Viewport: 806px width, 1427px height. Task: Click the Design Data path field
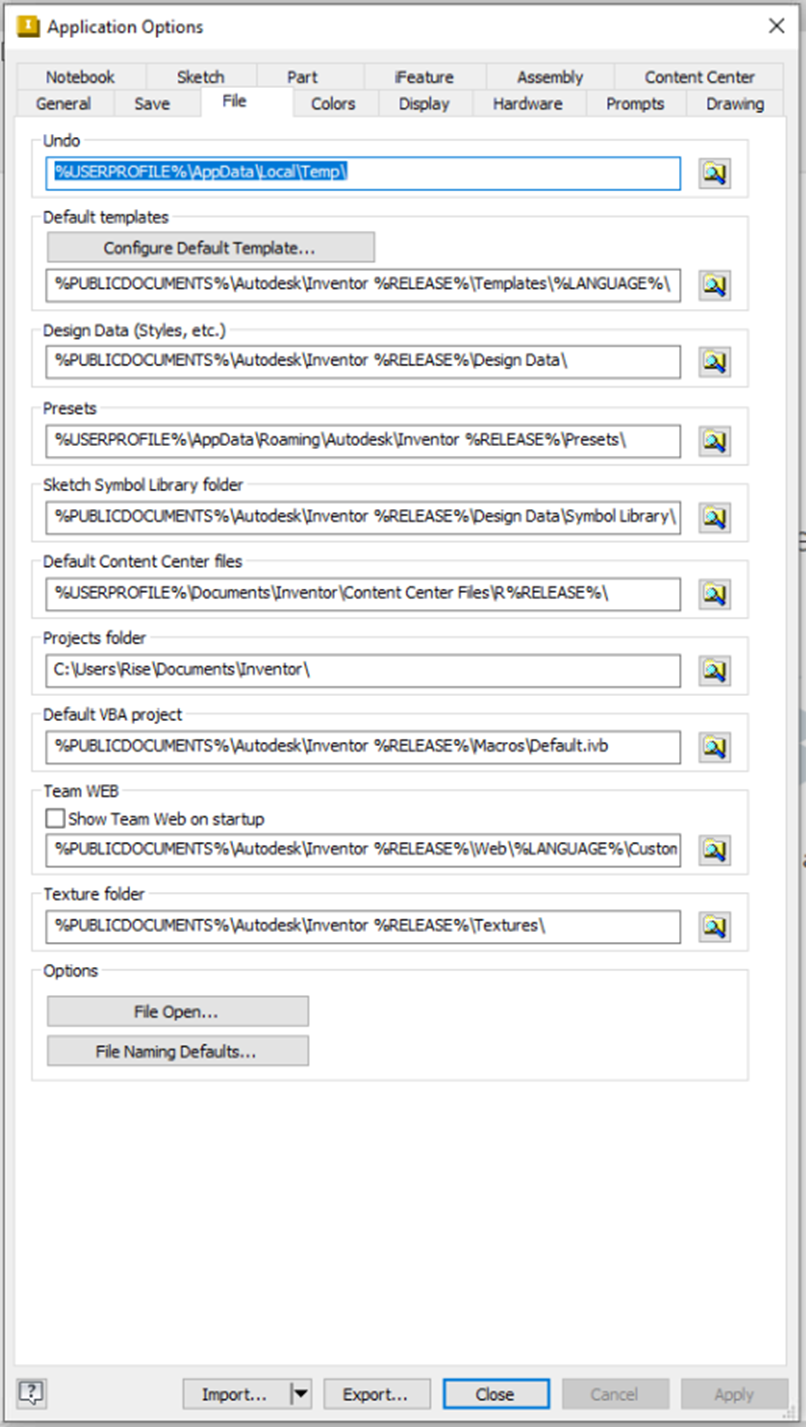point(363,361)
